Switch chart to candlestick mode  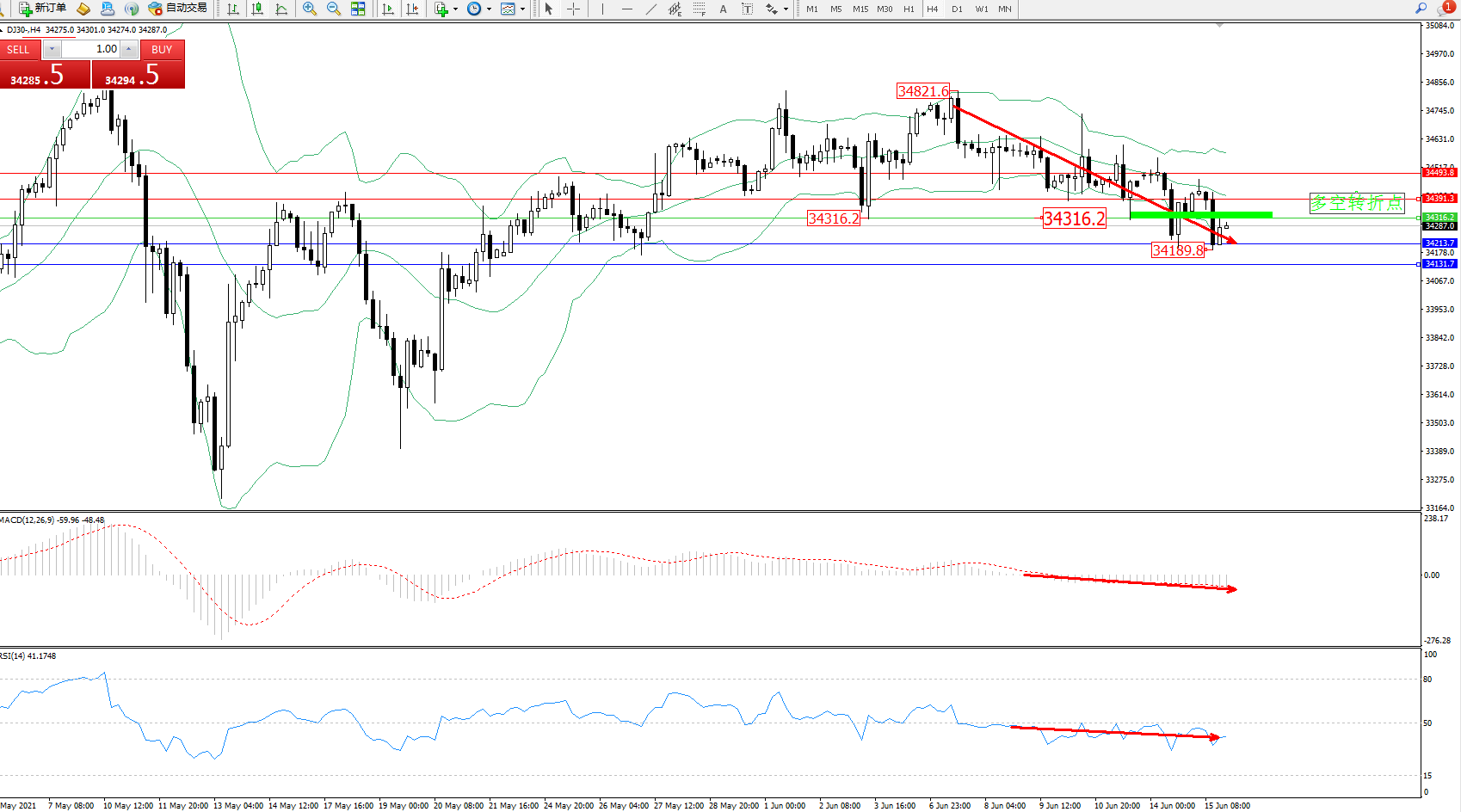pyautogui.click(x=257, y=9)
